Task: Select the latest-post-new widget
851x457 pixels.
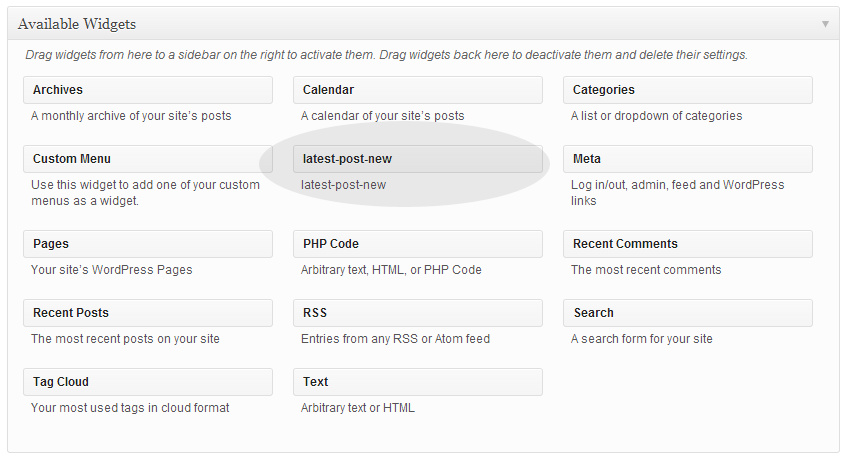Action: (x=417, y=158)
